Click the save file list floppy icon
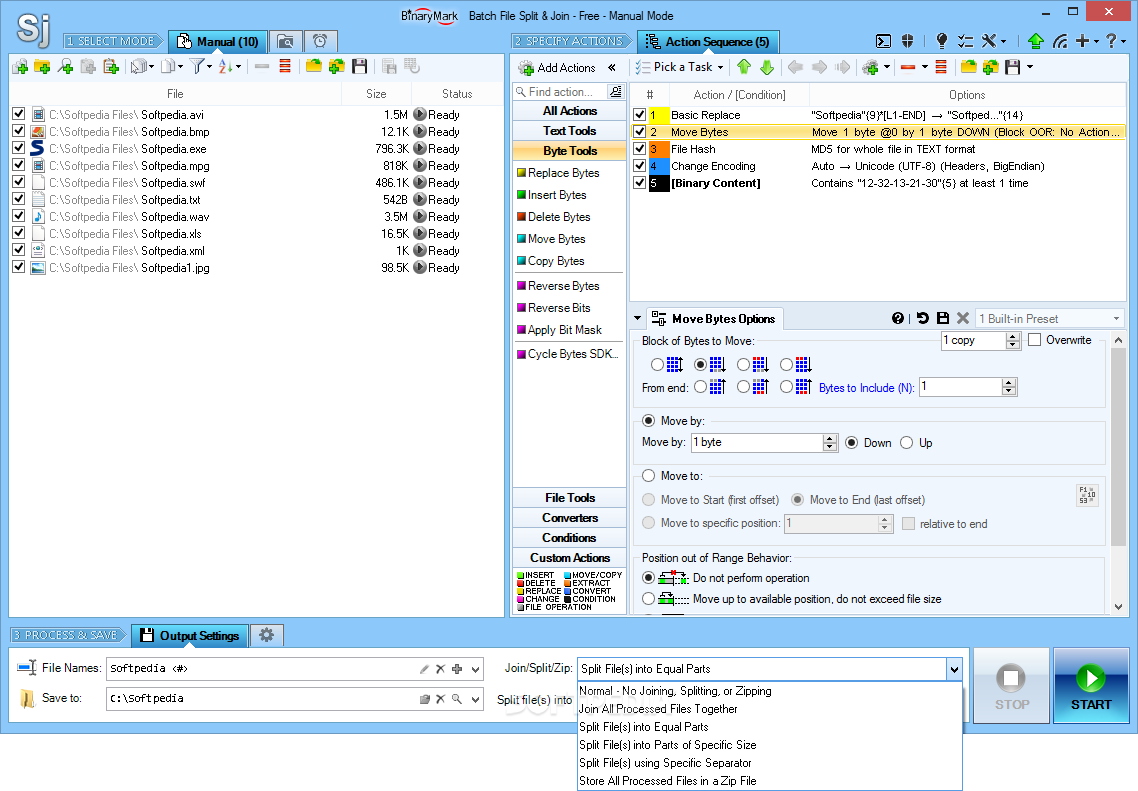The height and width of the screenshot is (791, 1138). point(359,67)
